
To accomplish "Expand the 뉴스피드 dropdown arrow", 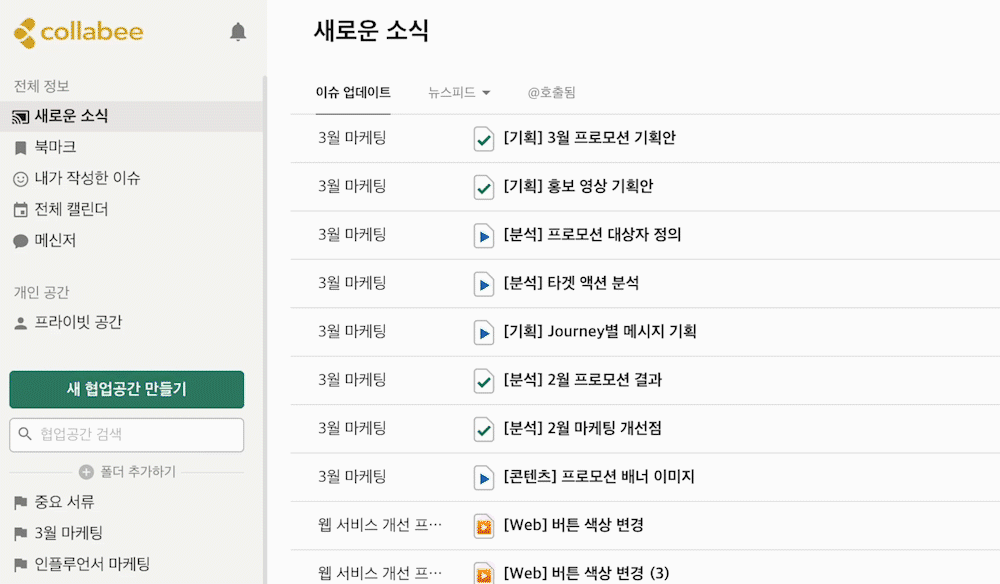I will coord(487,93).
